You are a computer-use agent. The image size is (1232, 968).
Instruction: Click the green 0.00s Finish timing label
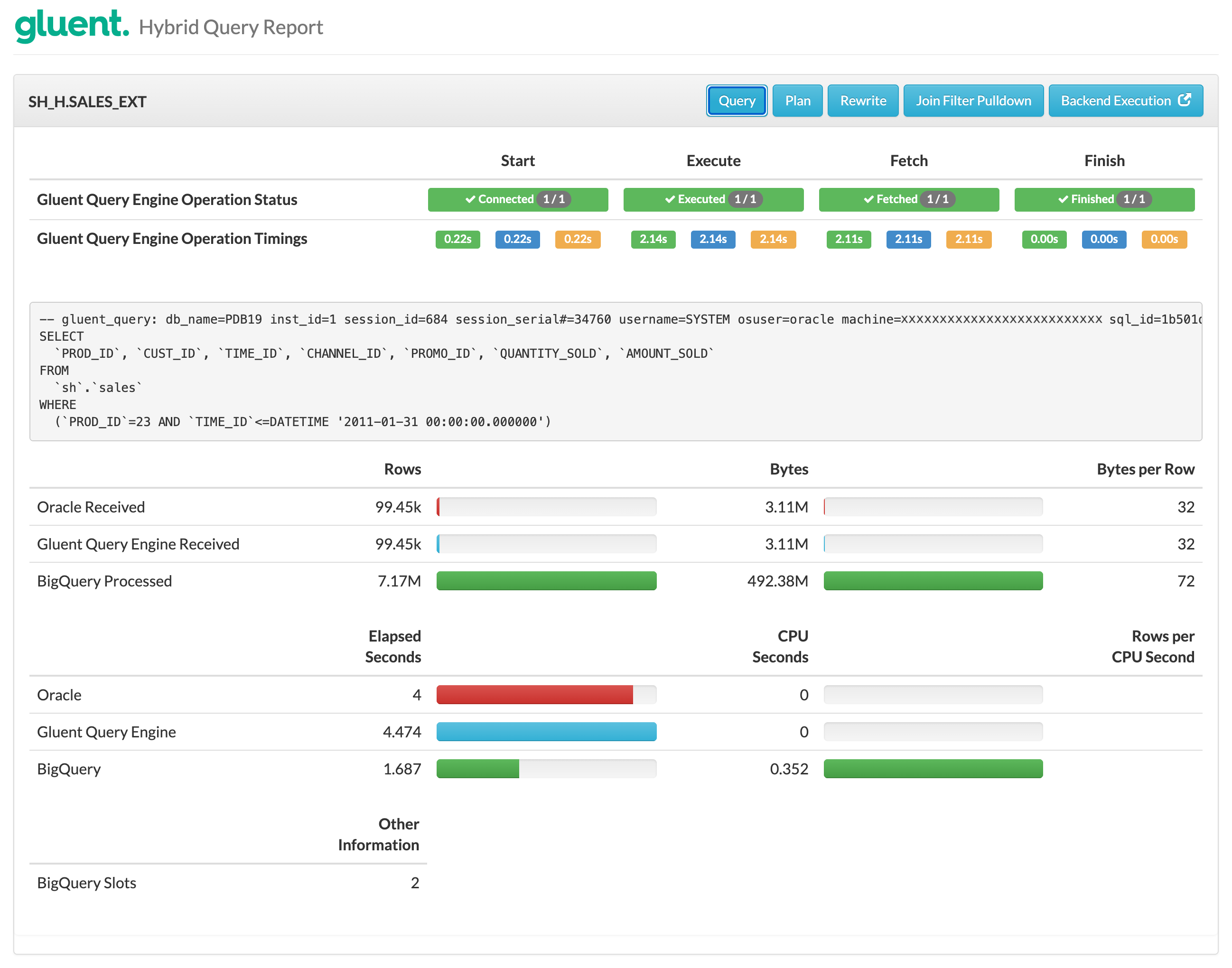(x=1045, y=239)
